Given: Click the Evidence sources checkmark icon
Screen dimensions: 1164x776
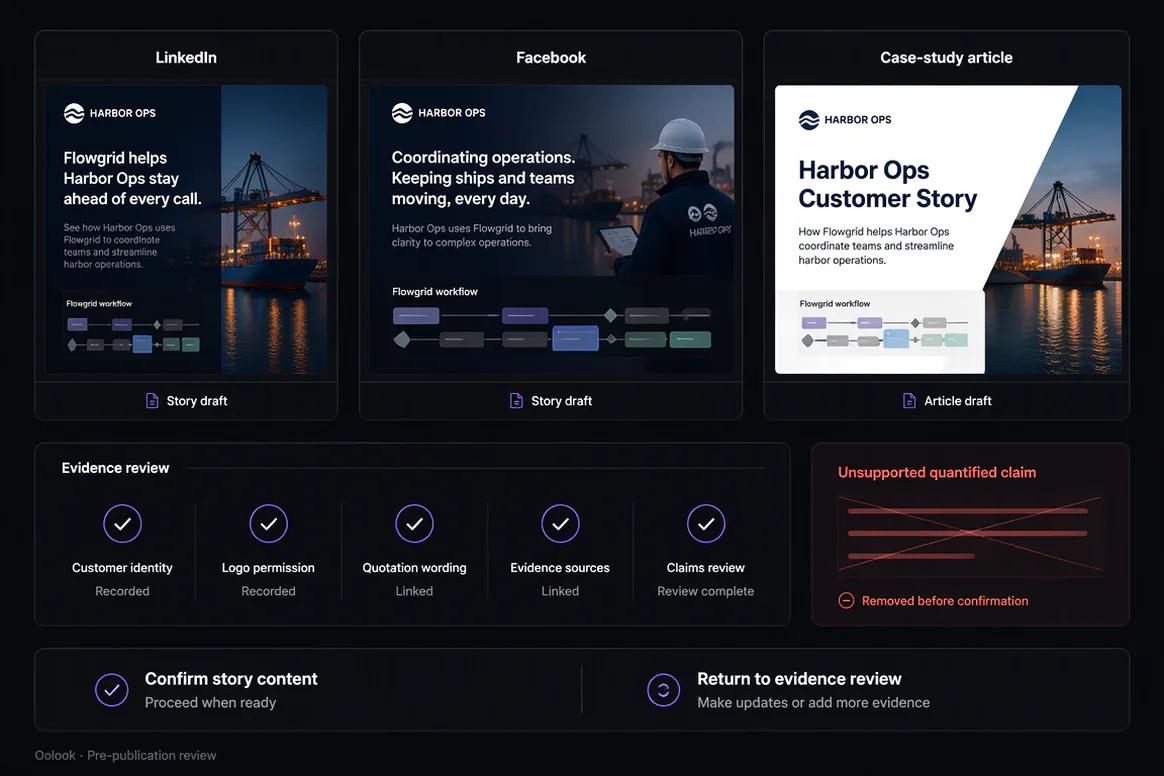Looking at the screenshot, I should (x=560, y=524).
